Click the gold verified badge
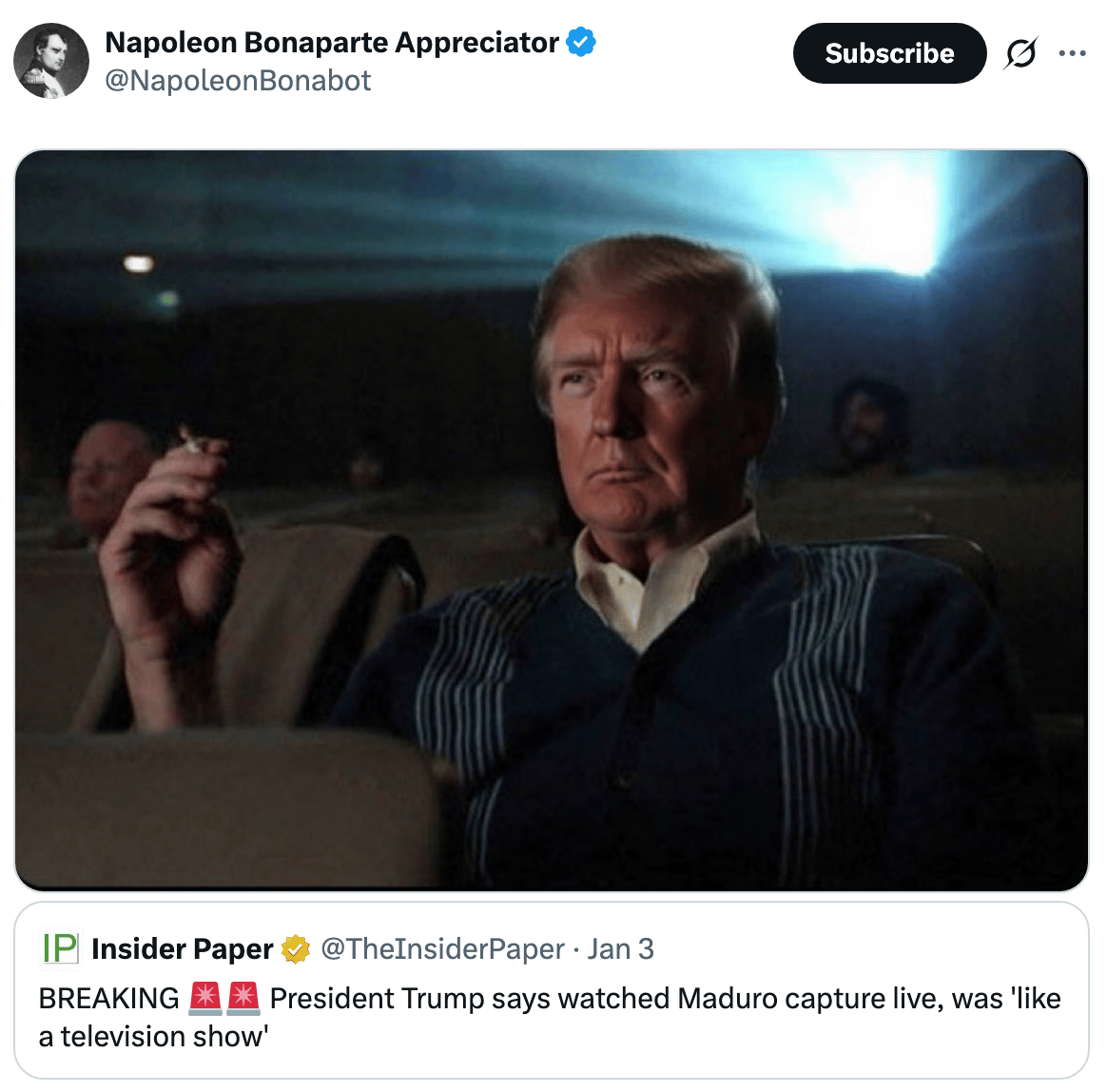Viewport: 1107px width, 1092px height. pos(296,948)
